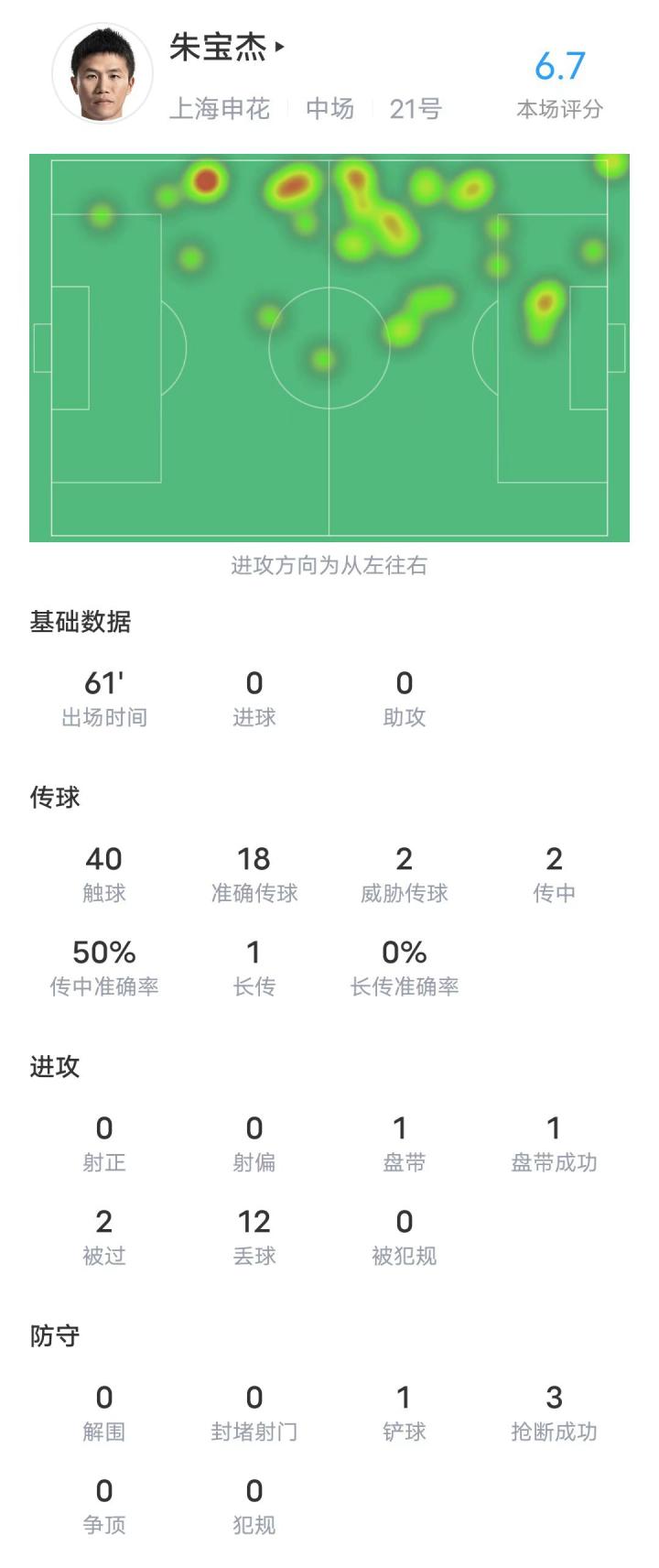Click the 61' 出场时间 stat
This screenshot has width=659, height=1568.
pos(104,698)
